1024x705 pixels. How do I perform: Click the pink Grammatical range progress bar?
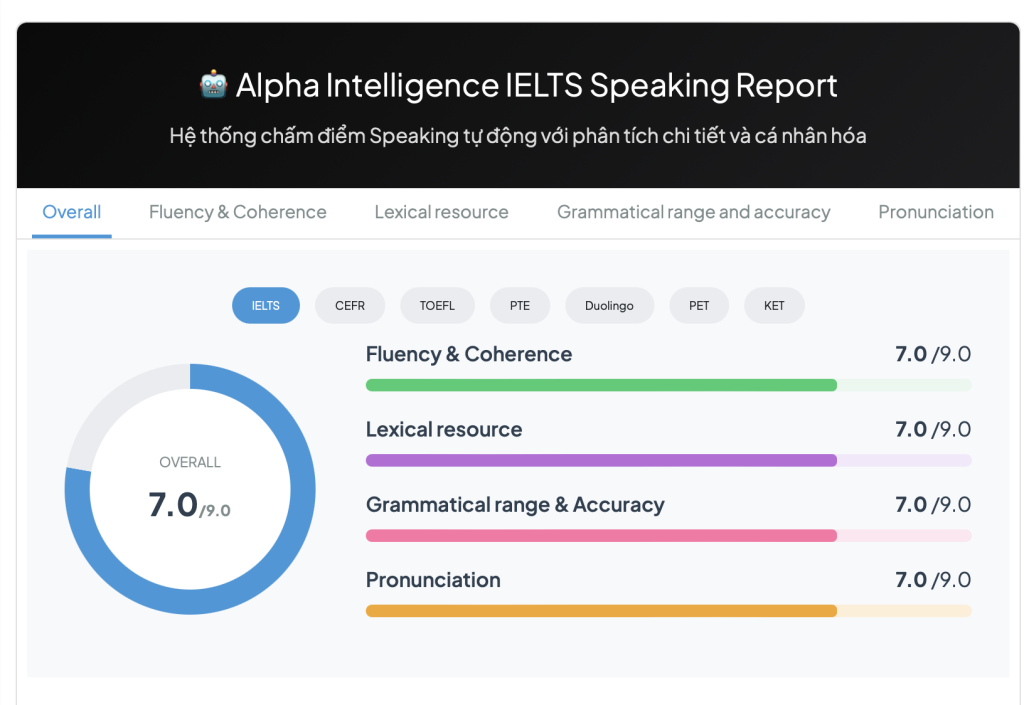[x=601, y=535]
